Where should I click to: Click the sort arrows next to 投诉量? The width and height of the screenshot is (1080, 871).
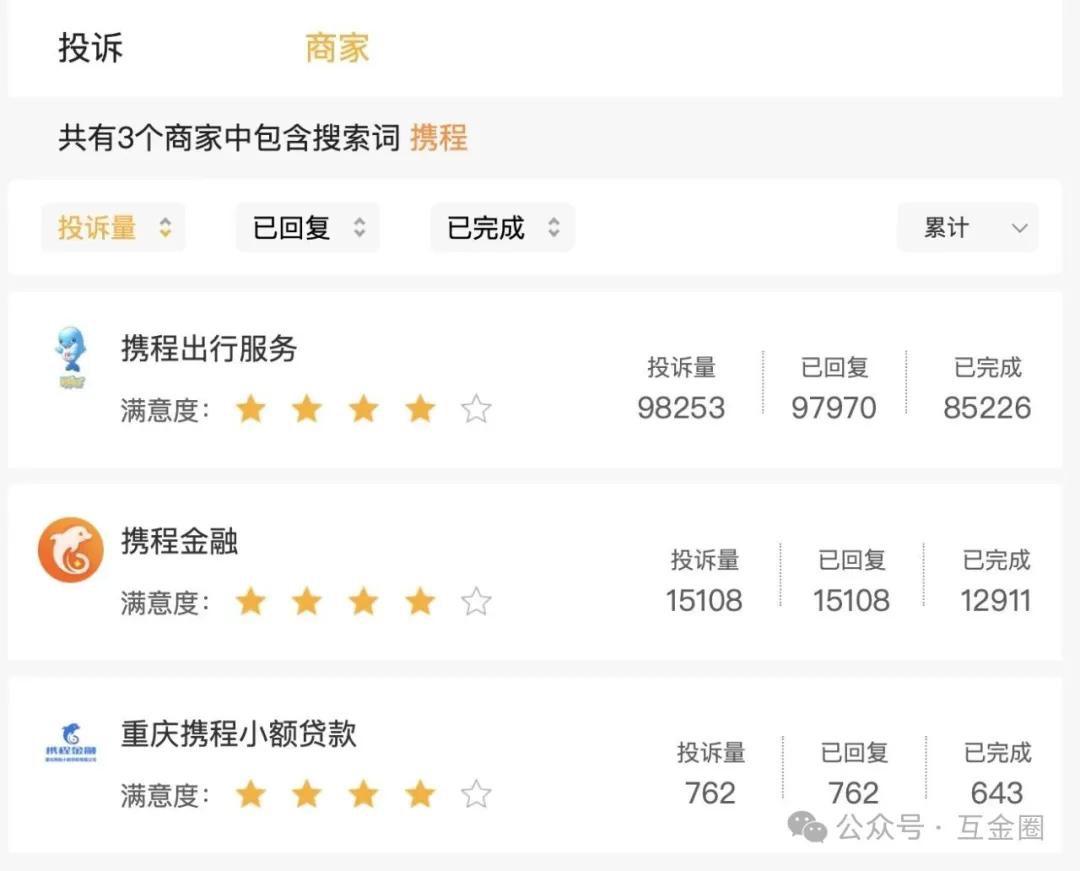[x=165, y=227]
